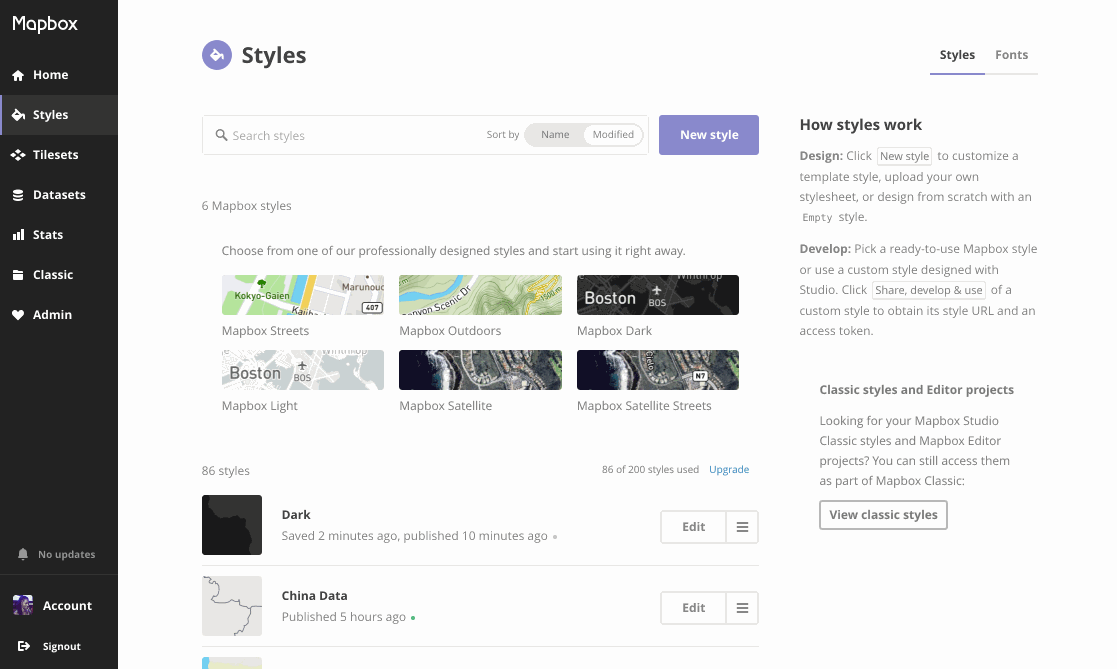Open the Account page link

(67, 606)
